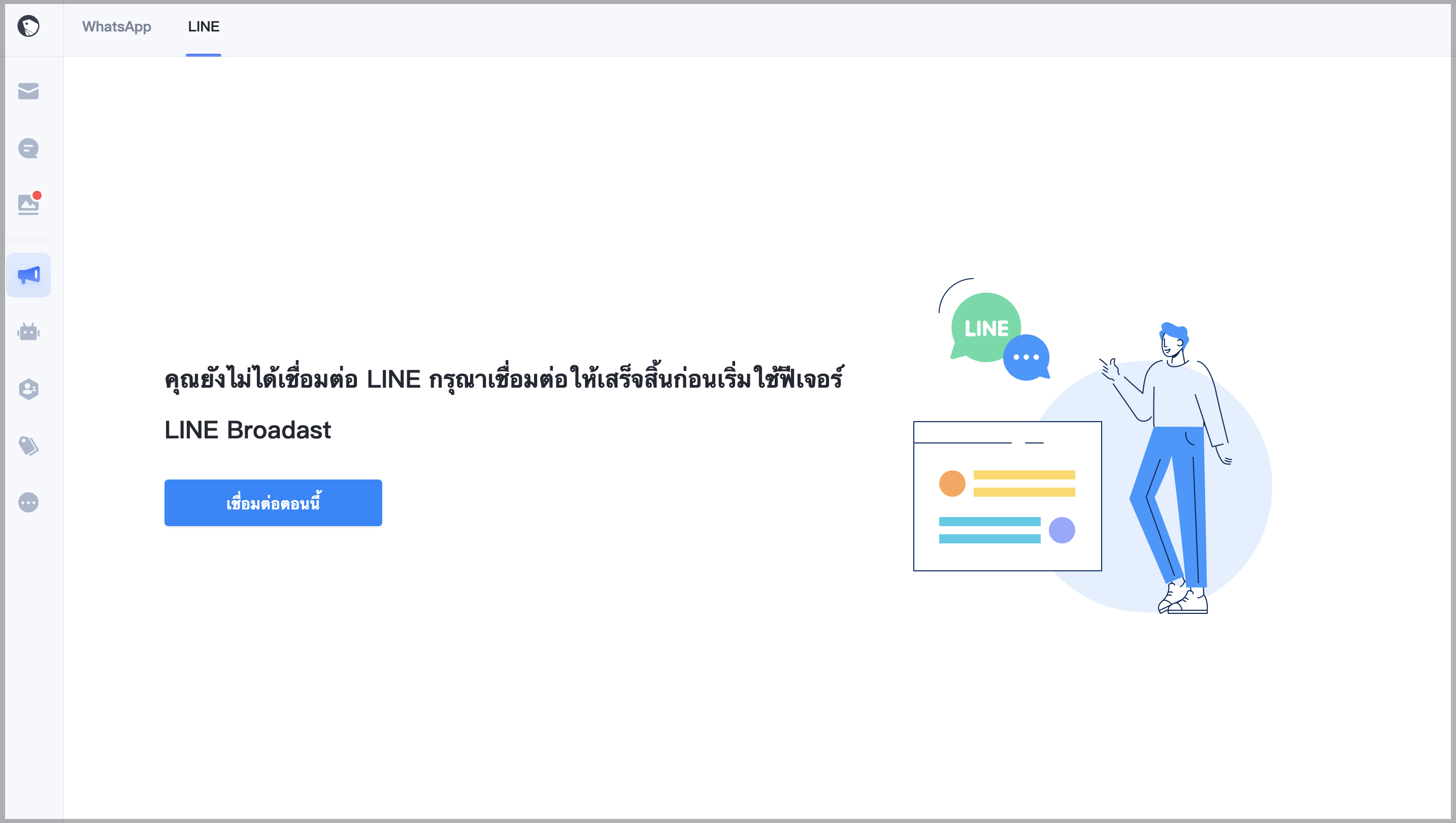Click the green LINE speech bubble illustration
The image size is (1456, 823).
tap(985, 327)
